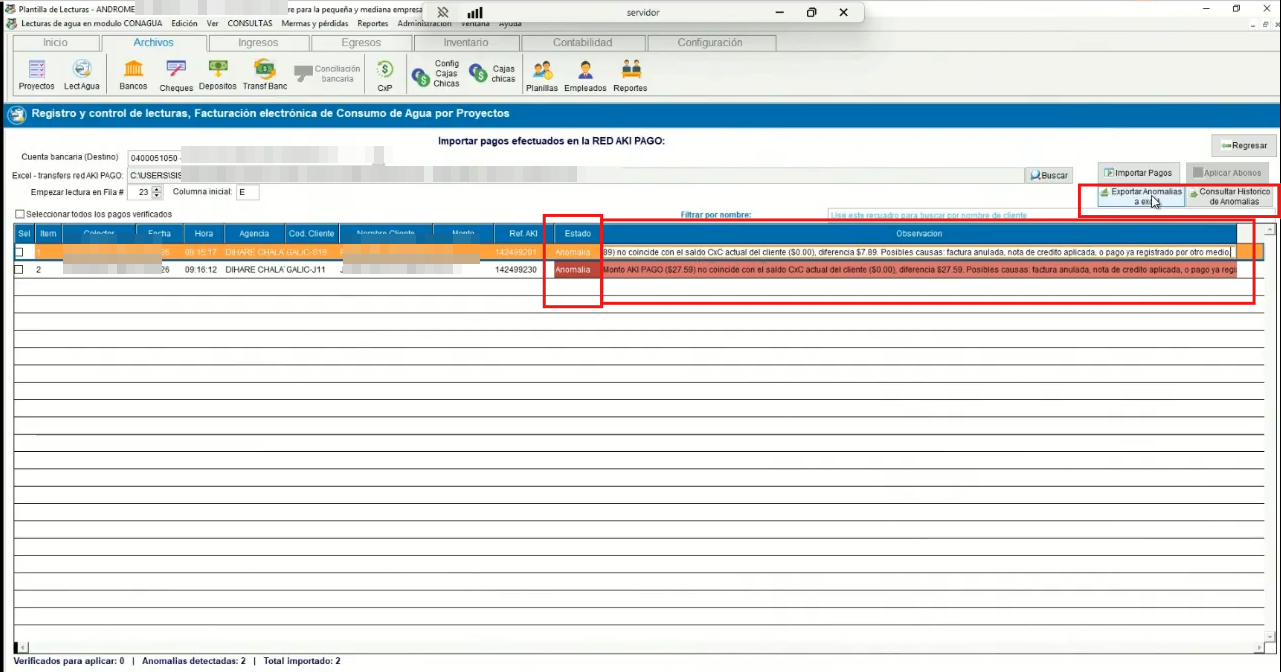Click the horizontal scrollbar right arrow
The image size is (1281, 672).
[1259, 647]
